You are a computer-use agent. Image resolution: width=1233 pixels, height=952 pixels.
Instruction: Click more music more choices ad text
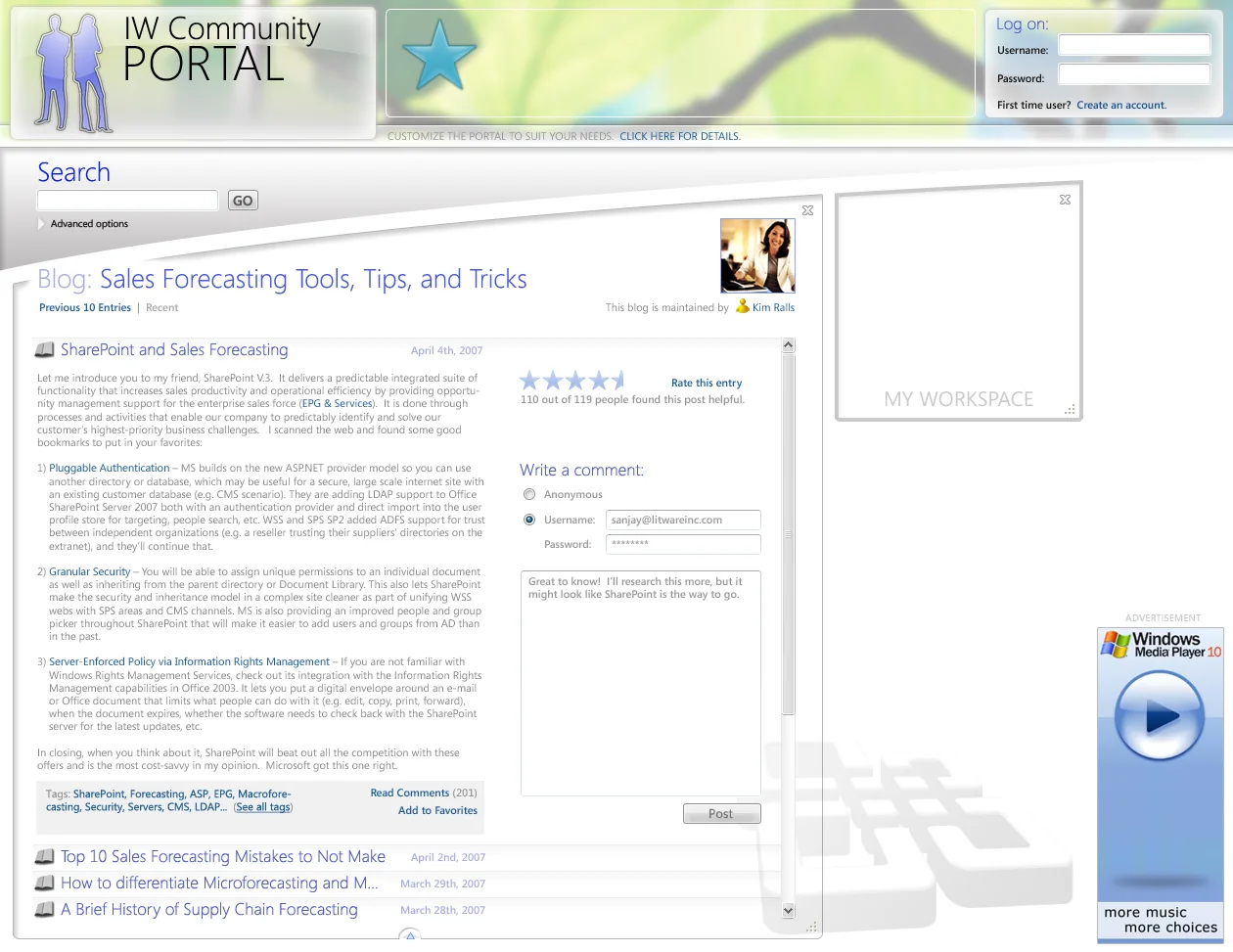(1161, 920)
